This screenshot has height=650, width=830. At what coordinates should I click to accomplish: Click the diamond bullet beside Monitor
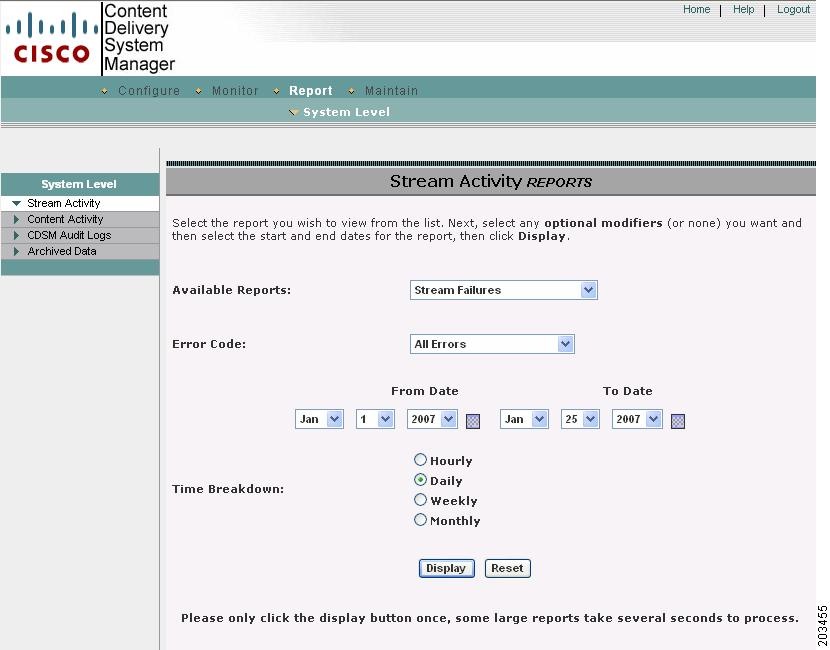point(199,91)
